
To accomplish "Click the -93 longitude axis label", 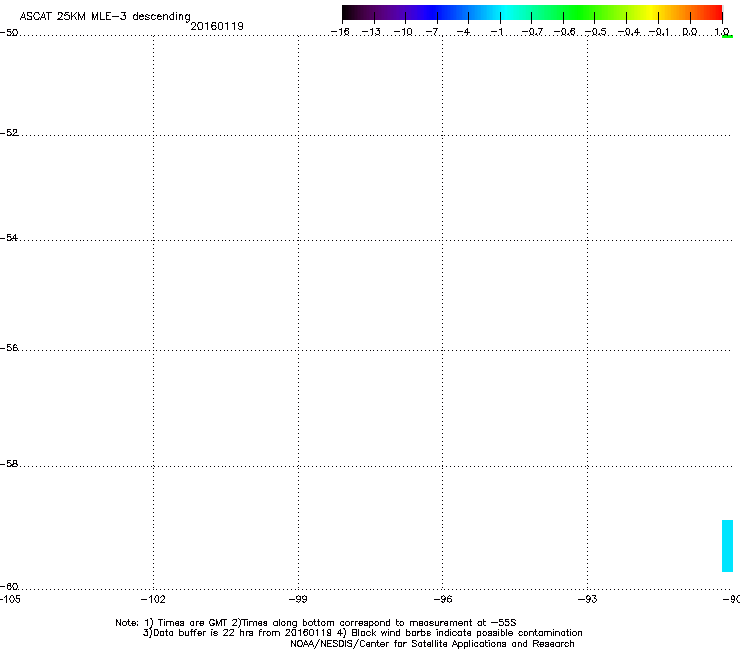I will (x=588, y=599).
